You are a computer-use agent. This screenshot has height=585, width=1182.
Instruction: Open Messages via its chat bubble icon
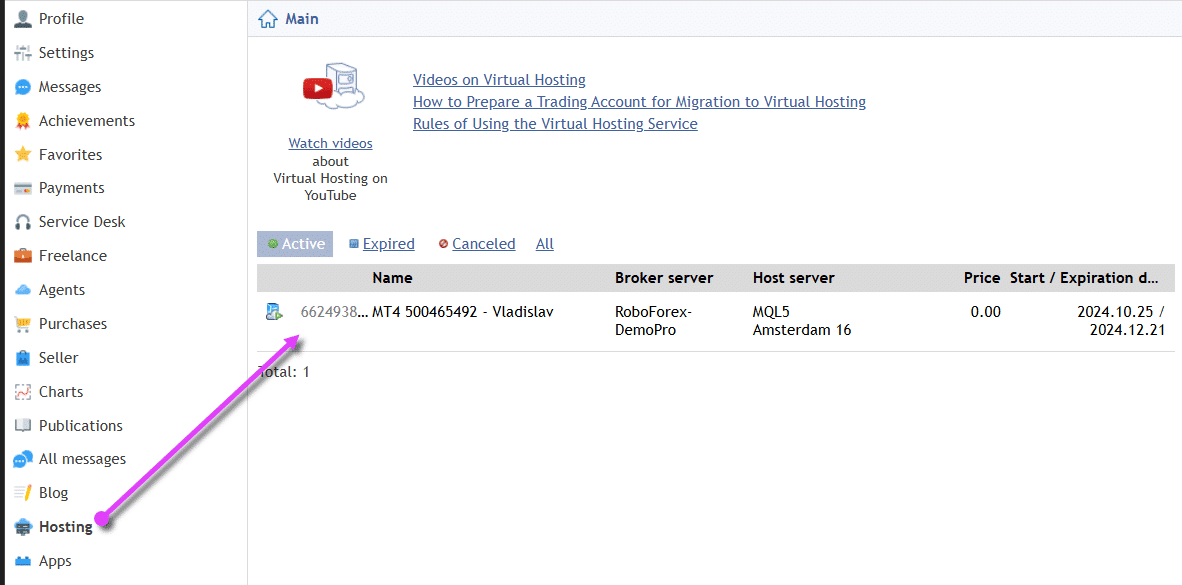coord(22,87)
